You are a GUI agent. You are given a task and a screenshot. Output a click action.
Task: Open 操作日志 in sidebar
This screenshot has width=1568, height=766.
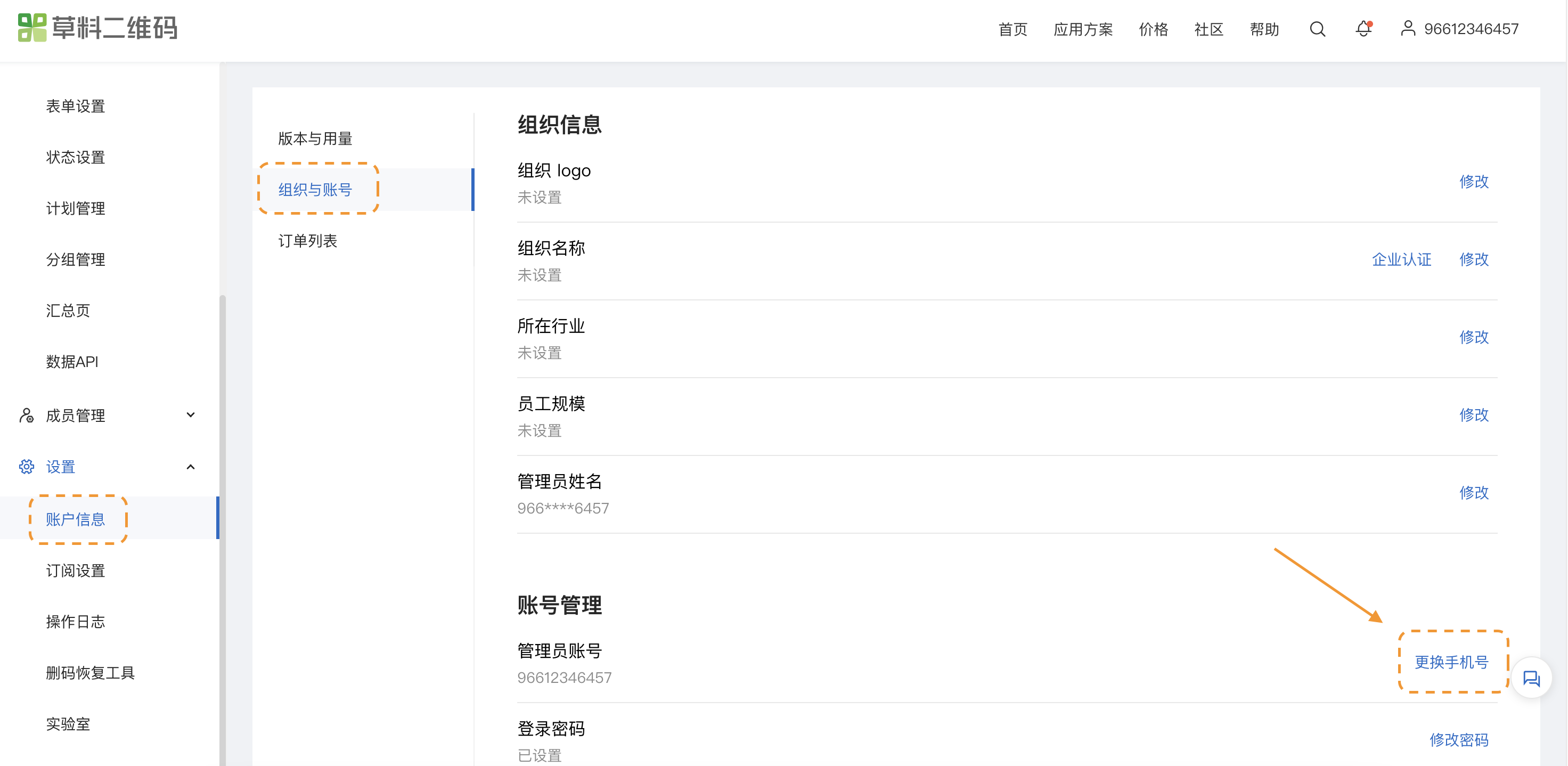point(76,622)
